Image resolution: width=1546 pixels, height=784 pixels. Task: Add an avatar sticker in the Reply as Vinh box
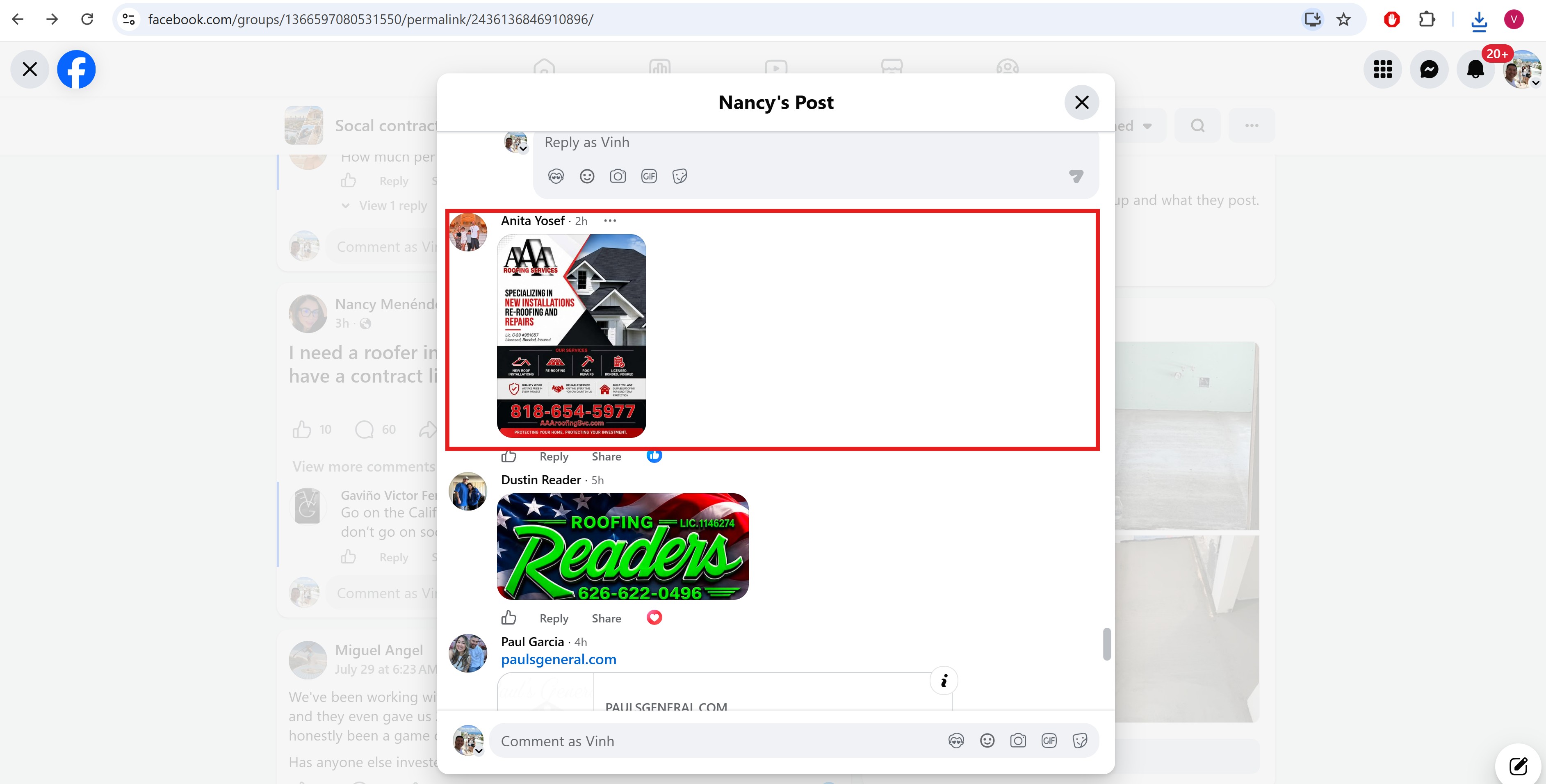point(556,176)
